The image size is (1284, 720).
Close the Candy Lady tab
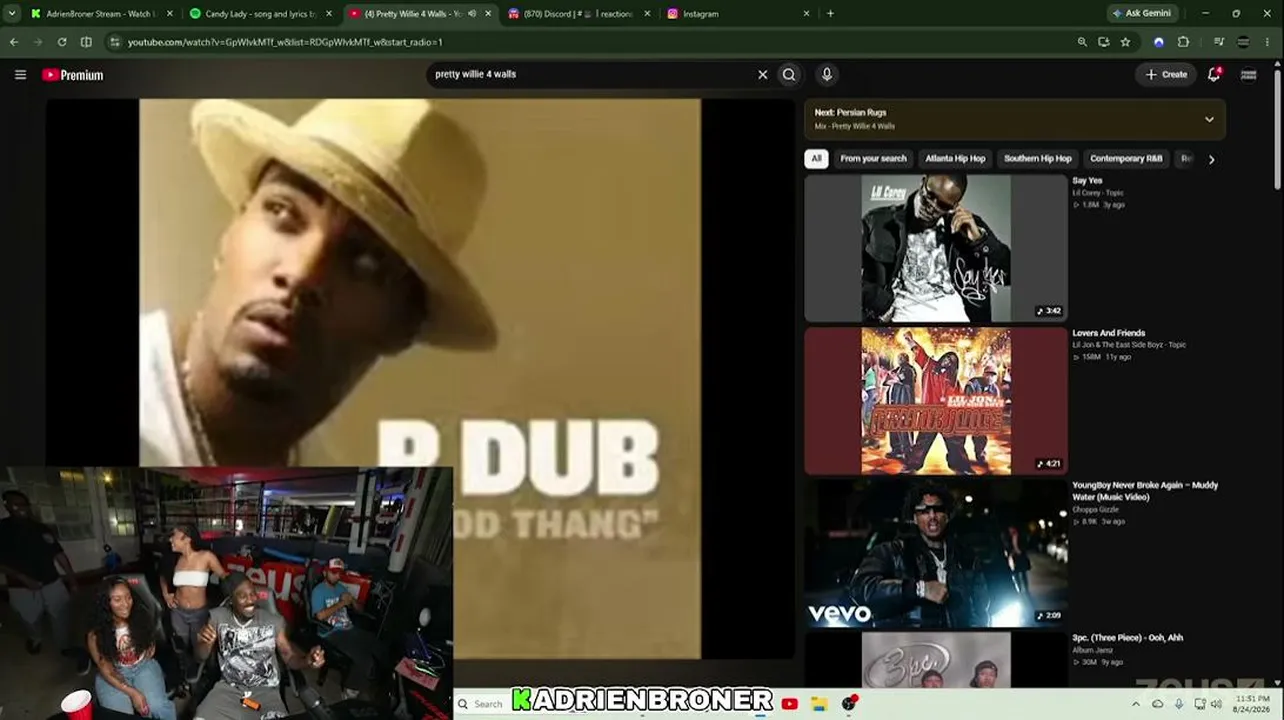[328, 14]
